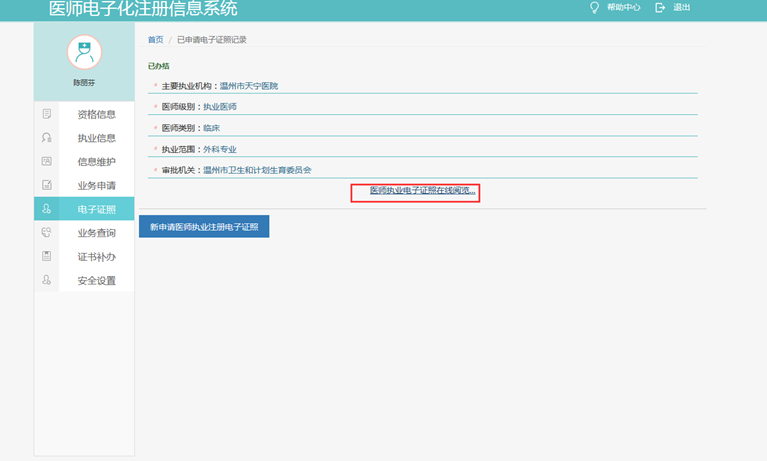
Task: Click the 证书补办 sidebar icon
Action: [x=46, y=256]
